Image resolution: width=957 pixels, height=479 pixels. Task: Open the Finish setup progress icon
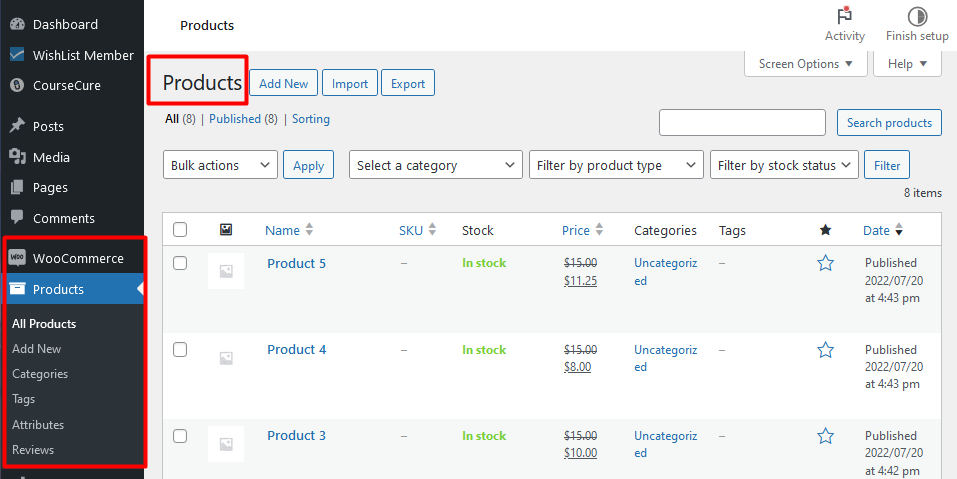(x=917, y=16)
